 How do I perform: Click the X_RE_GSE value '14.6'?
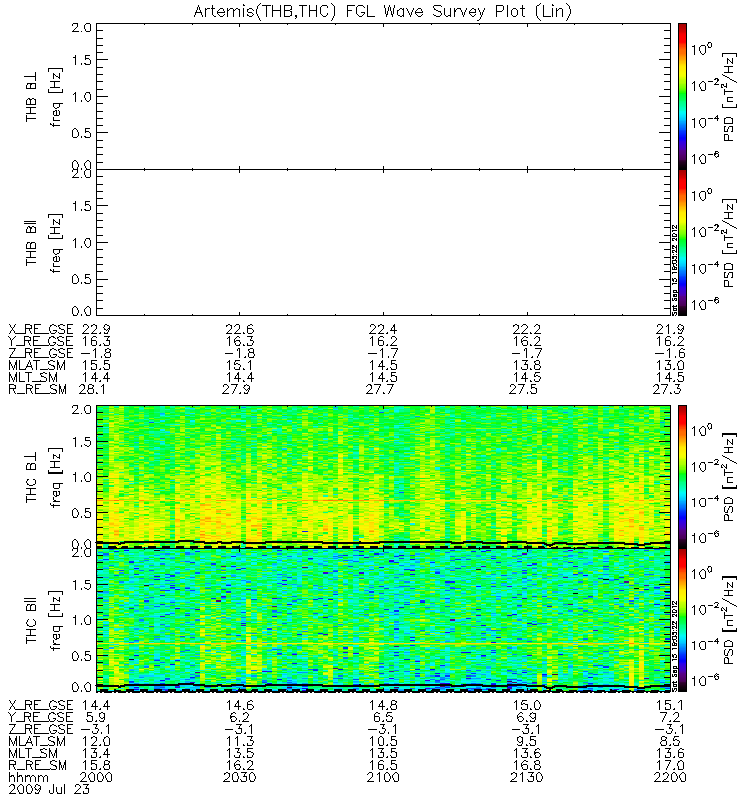tap(240, 705)
